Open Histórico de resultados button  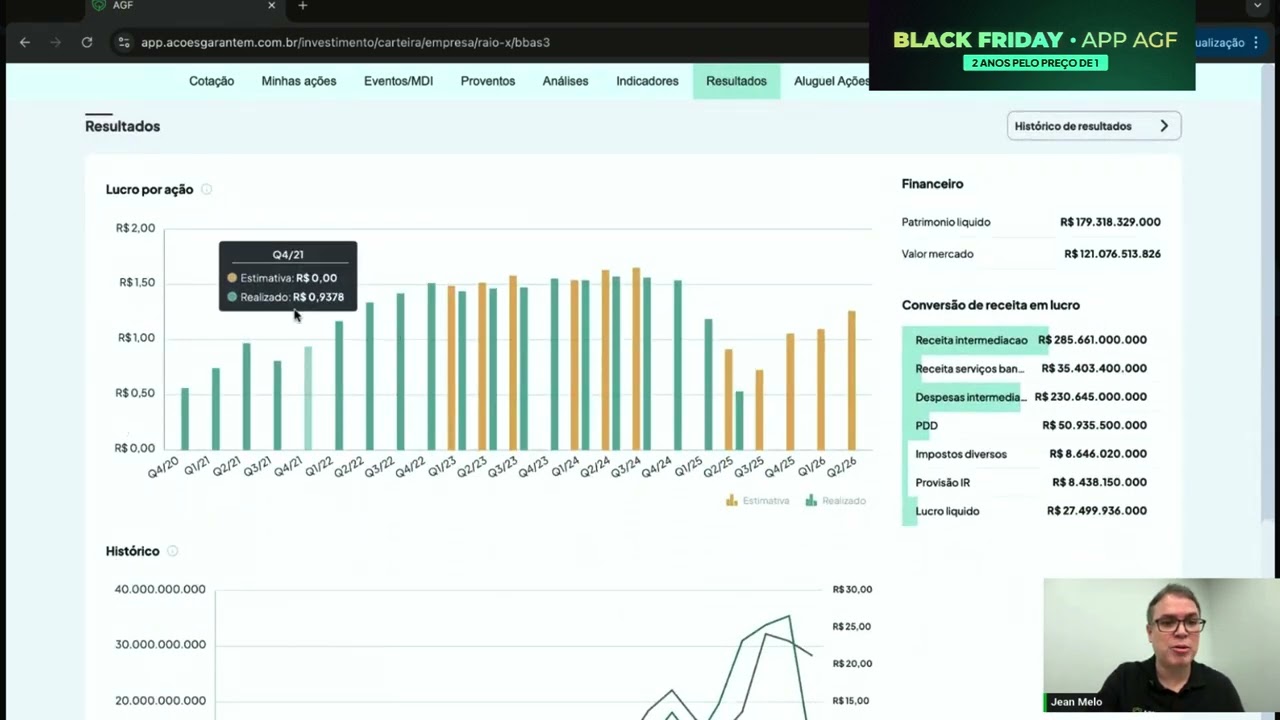1094,126
